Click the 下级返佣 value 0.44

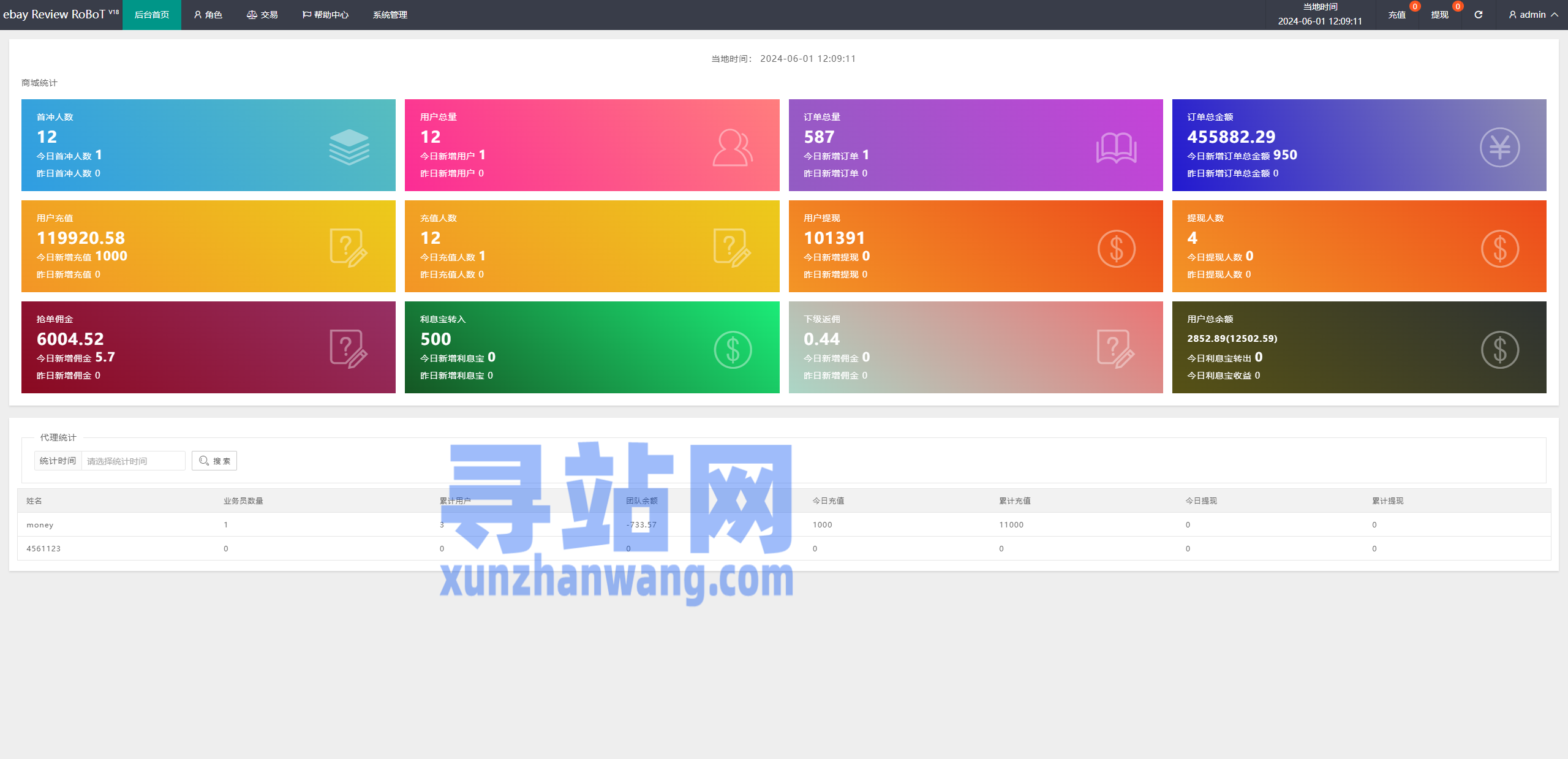821,339
